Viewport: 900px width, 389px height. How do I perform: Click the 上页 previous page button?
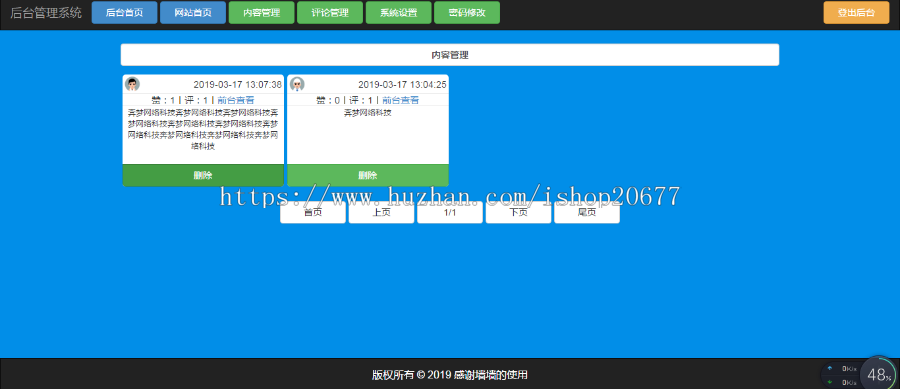[381, 213]
